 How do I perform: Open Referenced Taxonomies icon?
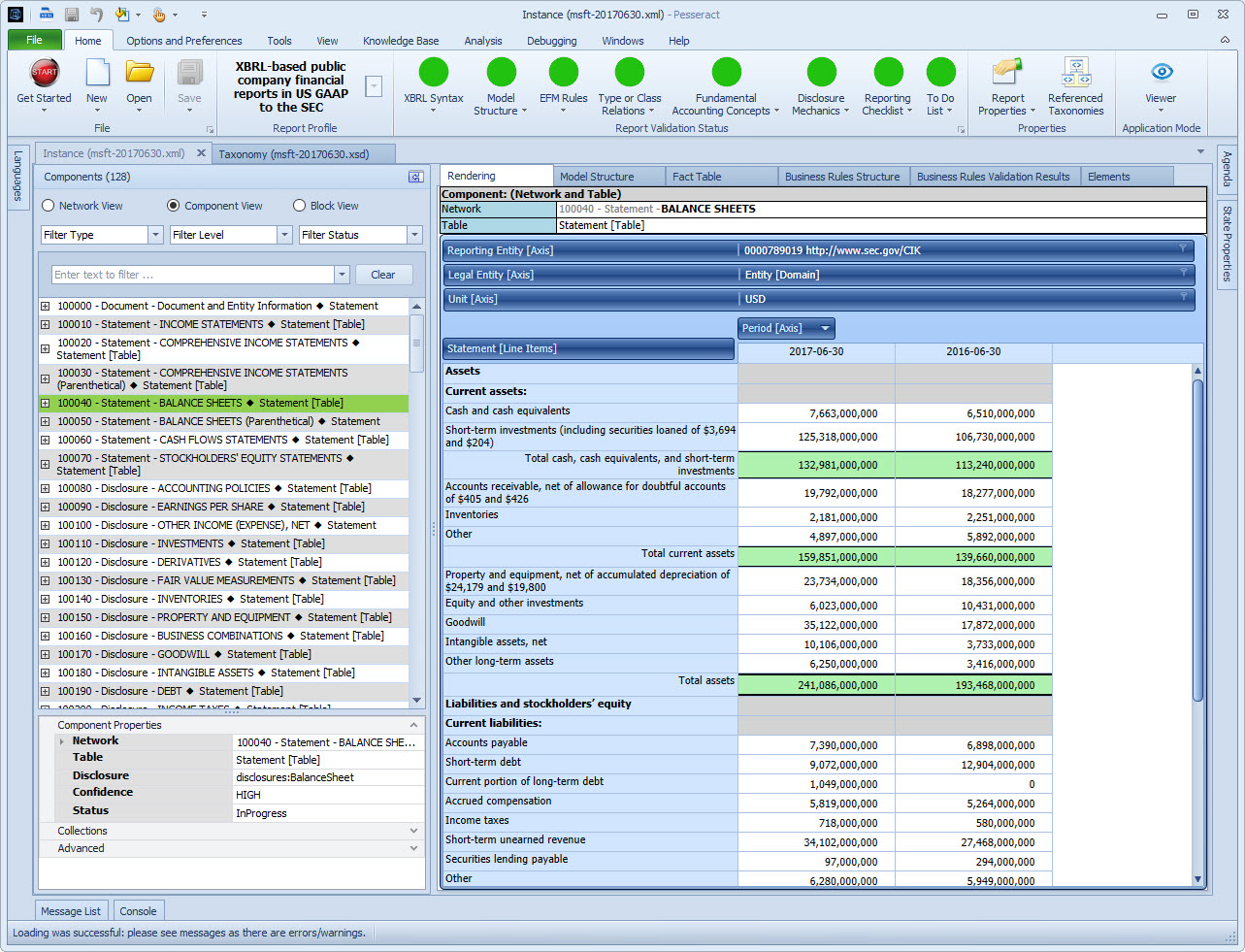coord(1076,73)
